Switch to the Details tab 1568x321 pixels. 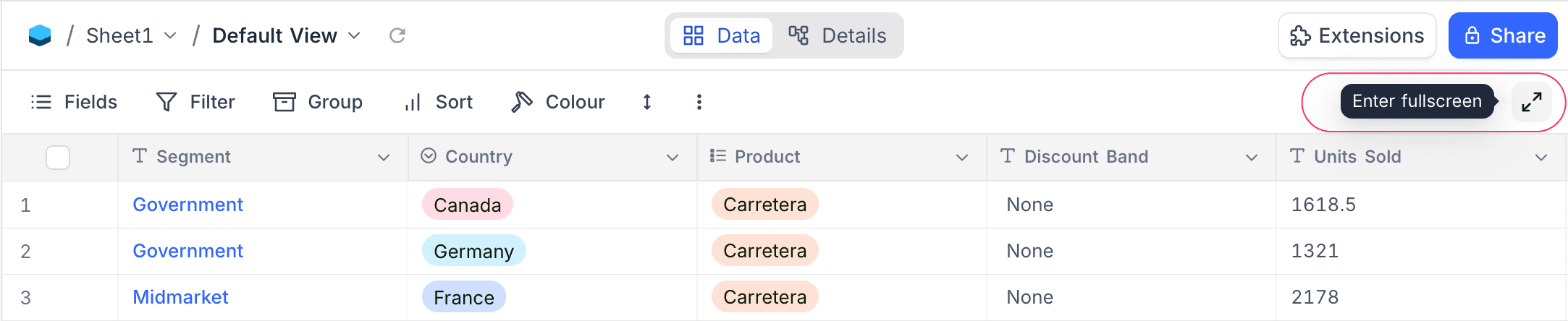[838, 35]
